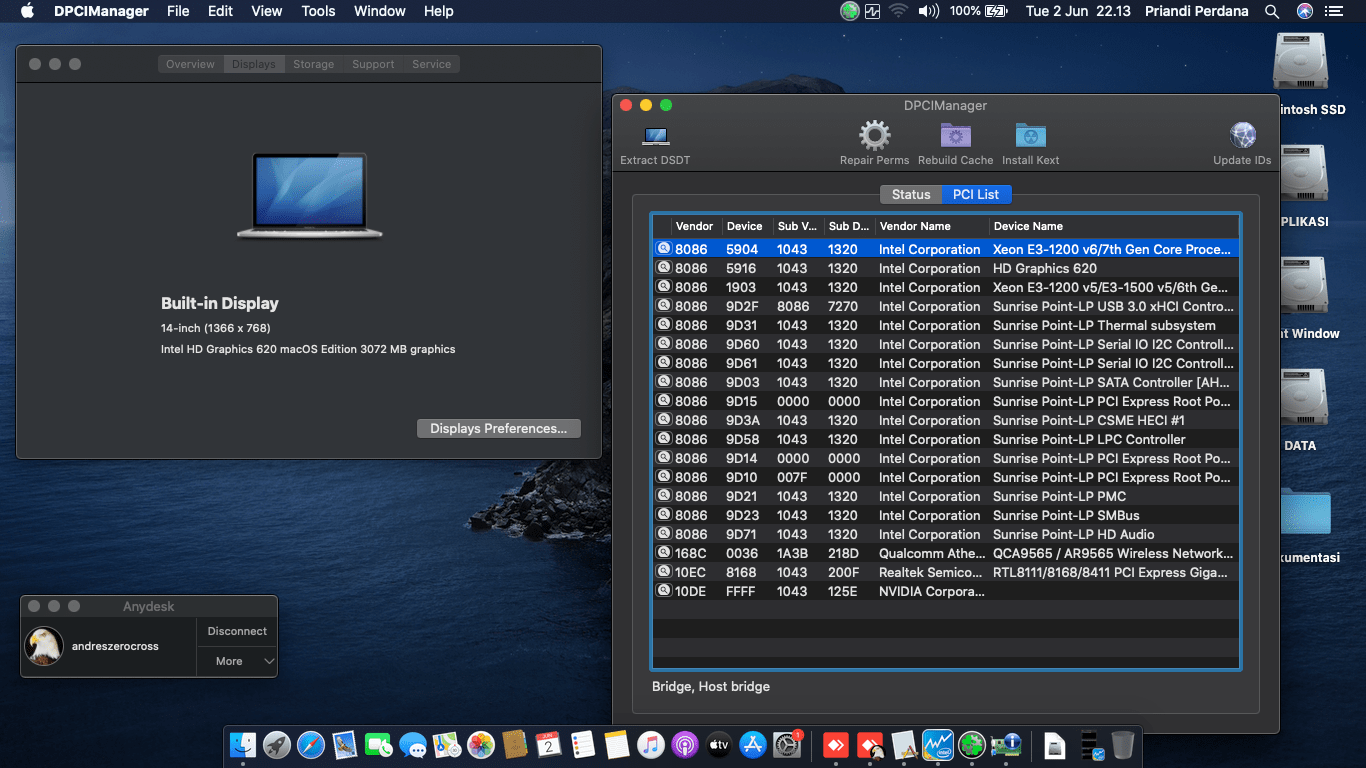Image resolution: width=1366 pixels, height=768 pixels.
Task: Select the Sunrise Point-LP Thermal subsystem row
Action: [x=946, y=325]
